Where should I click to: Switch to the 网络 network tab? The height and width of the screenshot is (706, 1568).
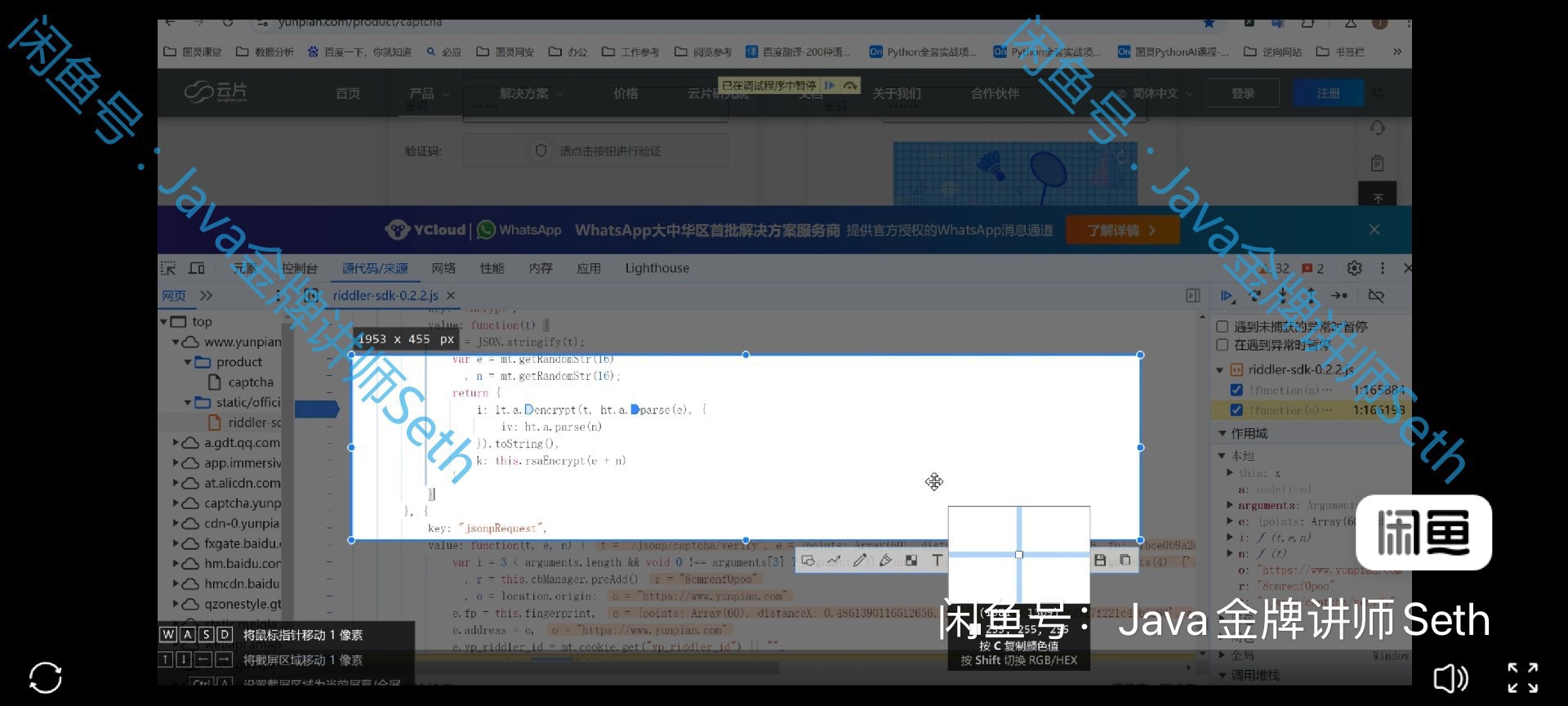pyautogui.click(x=443, y=268)
